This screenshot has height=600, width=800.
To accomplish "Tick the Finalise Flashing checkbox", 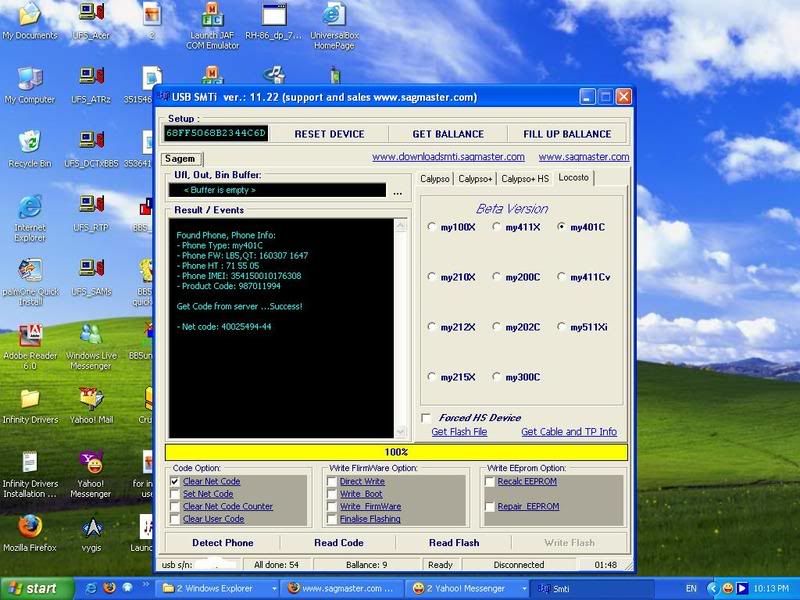I will (x=332, y=519).
